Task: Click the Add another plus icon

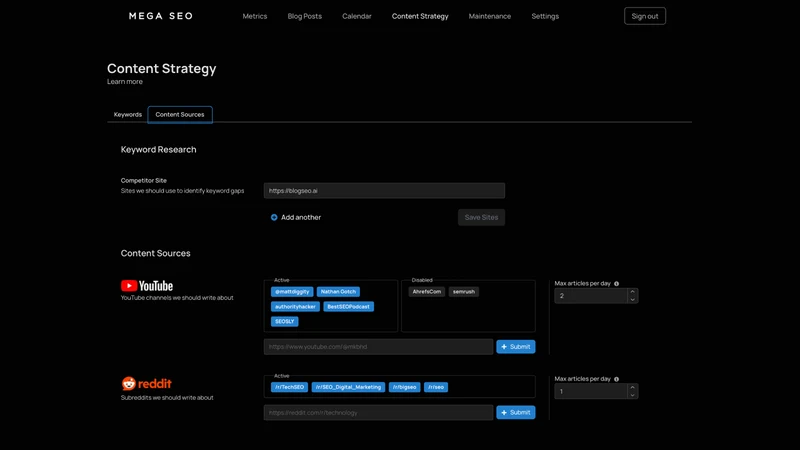Action: 274,217
